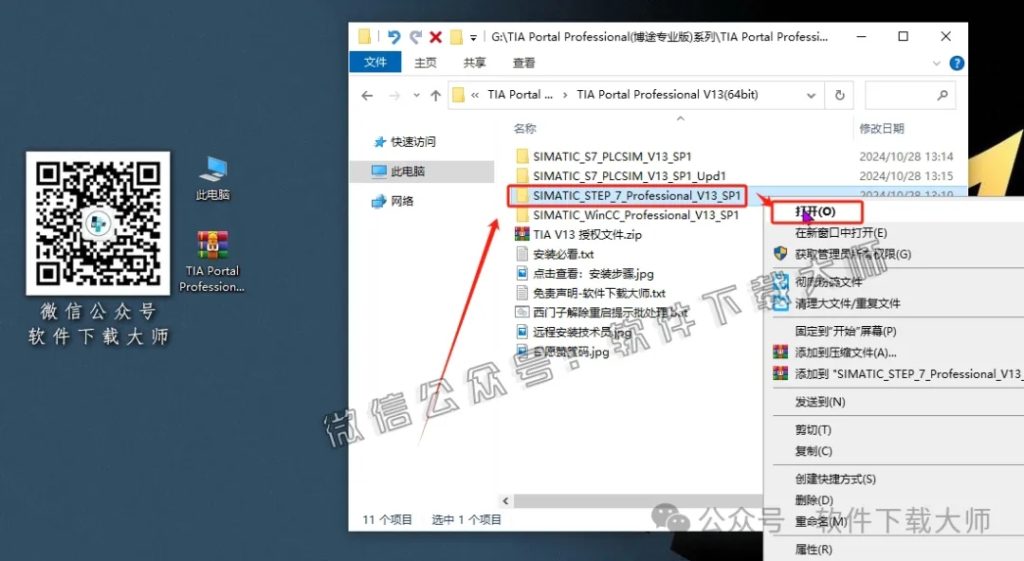Screen dimensions: 1024x561
Task: Click the red delete X icon
Action: pyautogui.click(x=436, y=37)
